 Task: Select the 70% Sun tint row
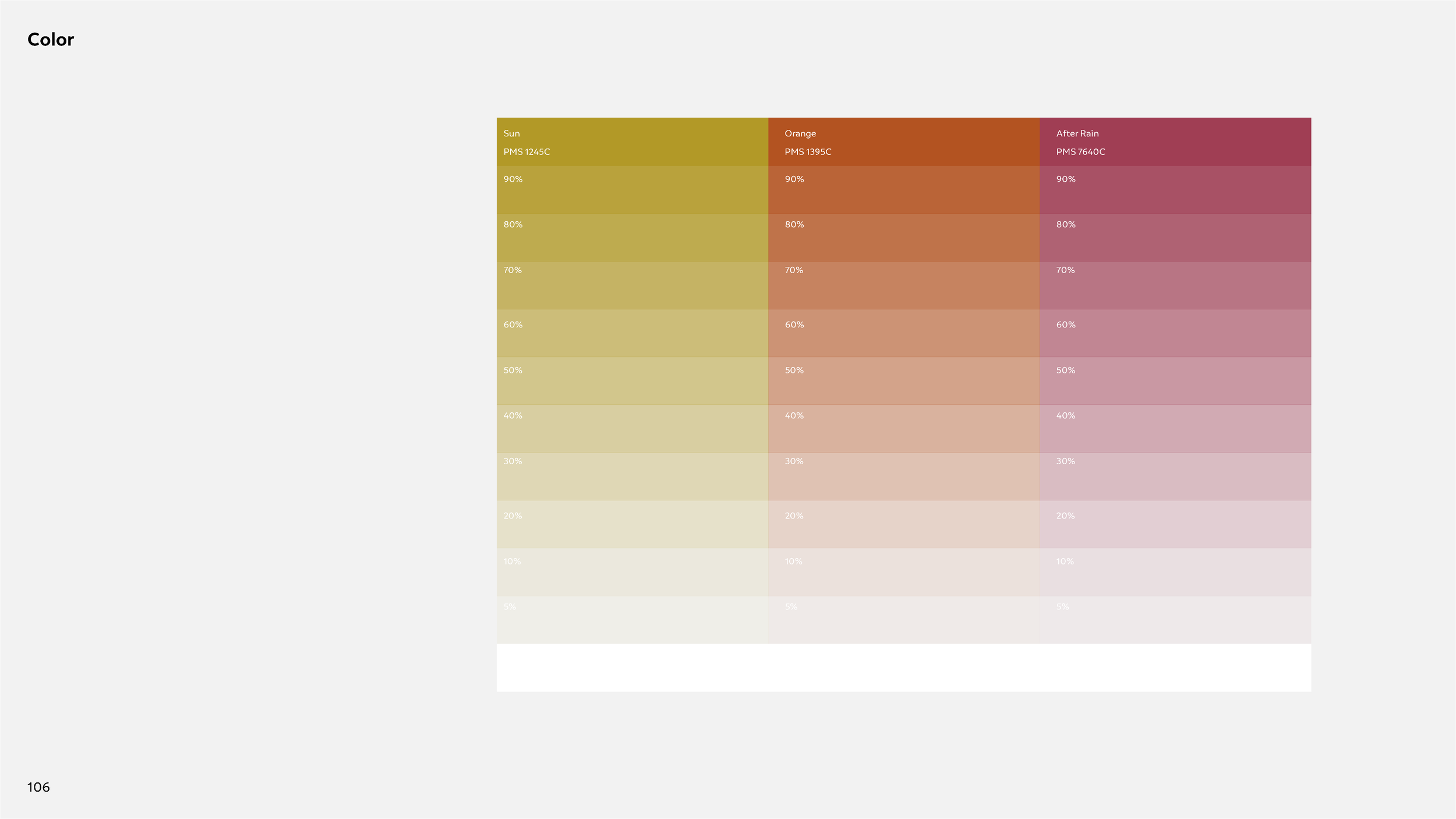(x=632, y=283)
